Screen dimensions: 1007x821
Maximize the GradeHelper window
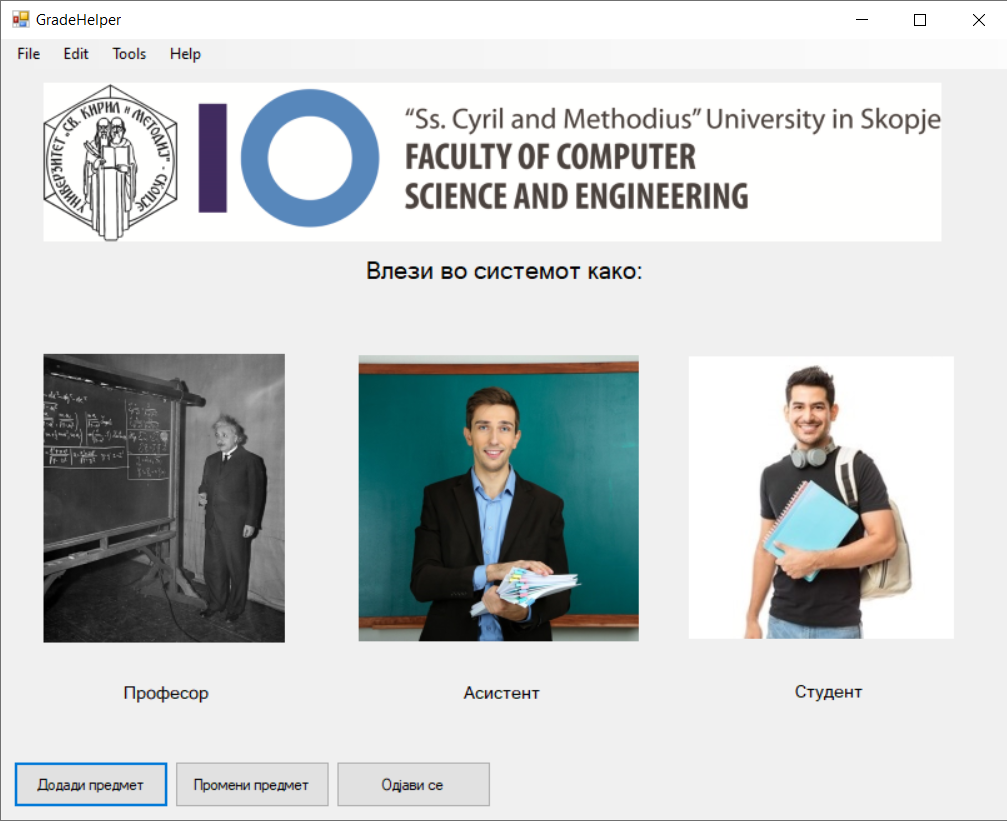coord(920,20)
